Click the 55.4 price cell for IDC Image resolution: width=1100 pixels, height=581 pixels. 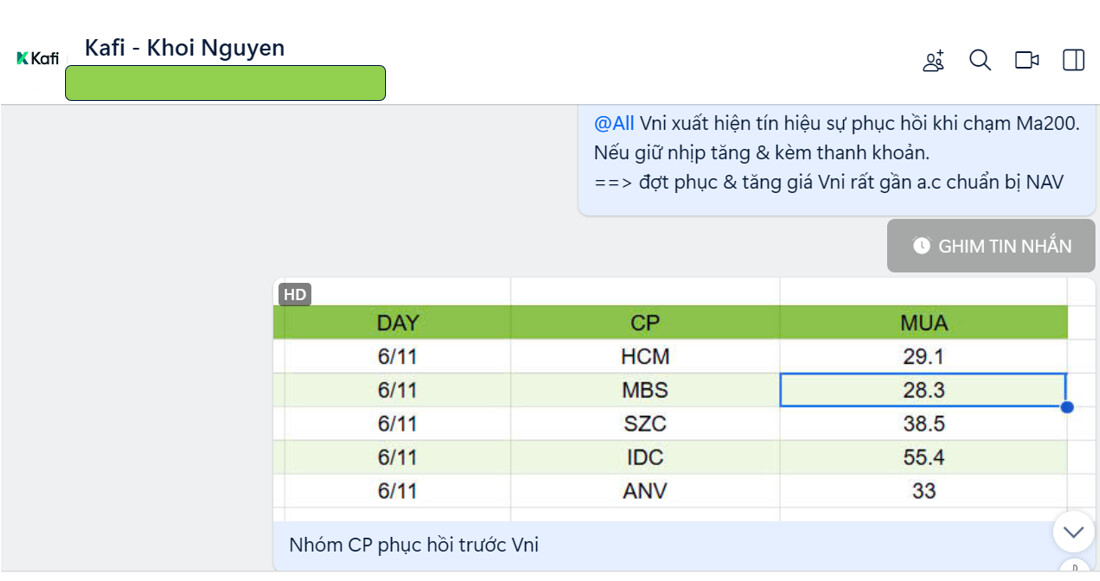point(923,457)
